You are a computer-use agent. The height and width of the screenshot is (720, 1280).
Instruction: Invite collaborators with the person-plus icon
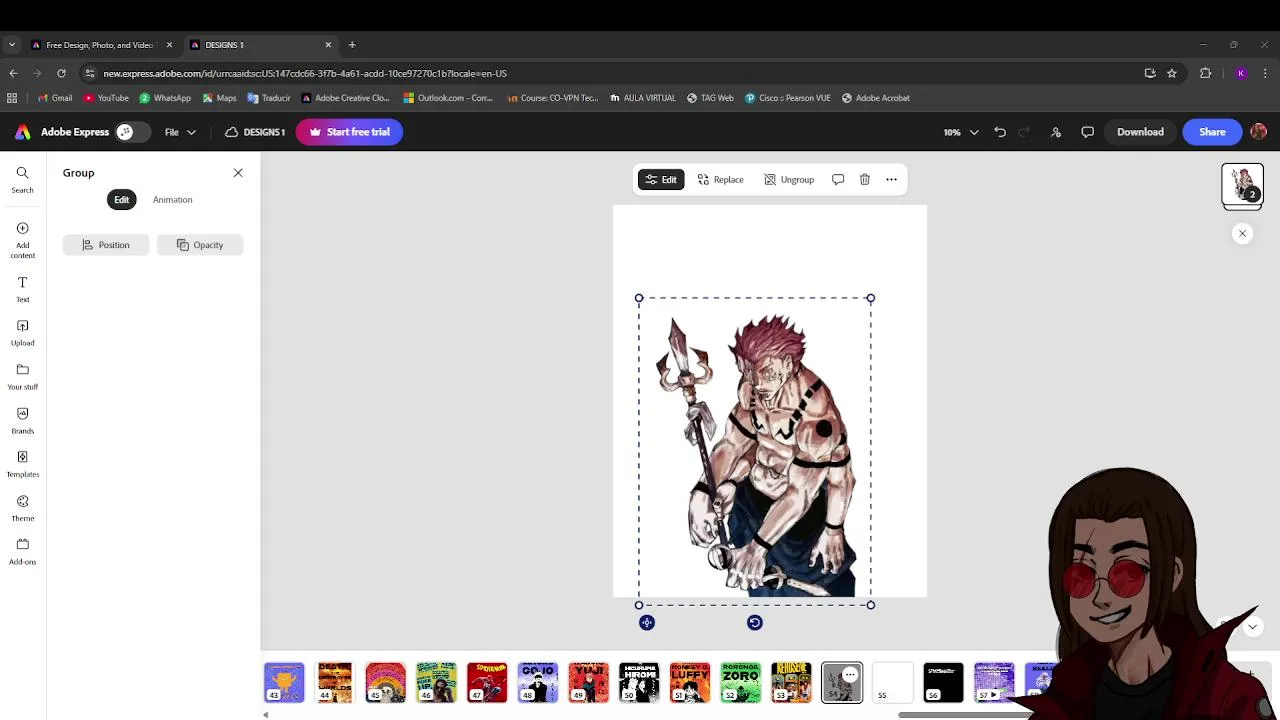click(x=1056, y=132)
